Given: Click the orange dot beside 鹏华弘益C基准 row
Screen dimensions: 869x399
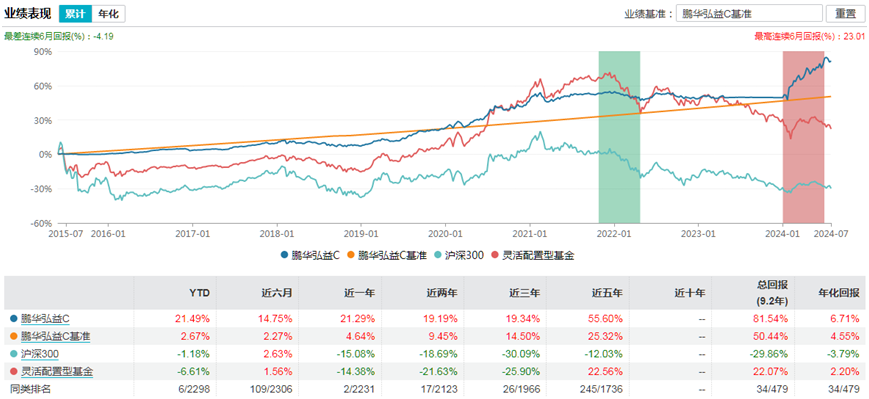Looking at the screenshot, I should pos(13,336).
